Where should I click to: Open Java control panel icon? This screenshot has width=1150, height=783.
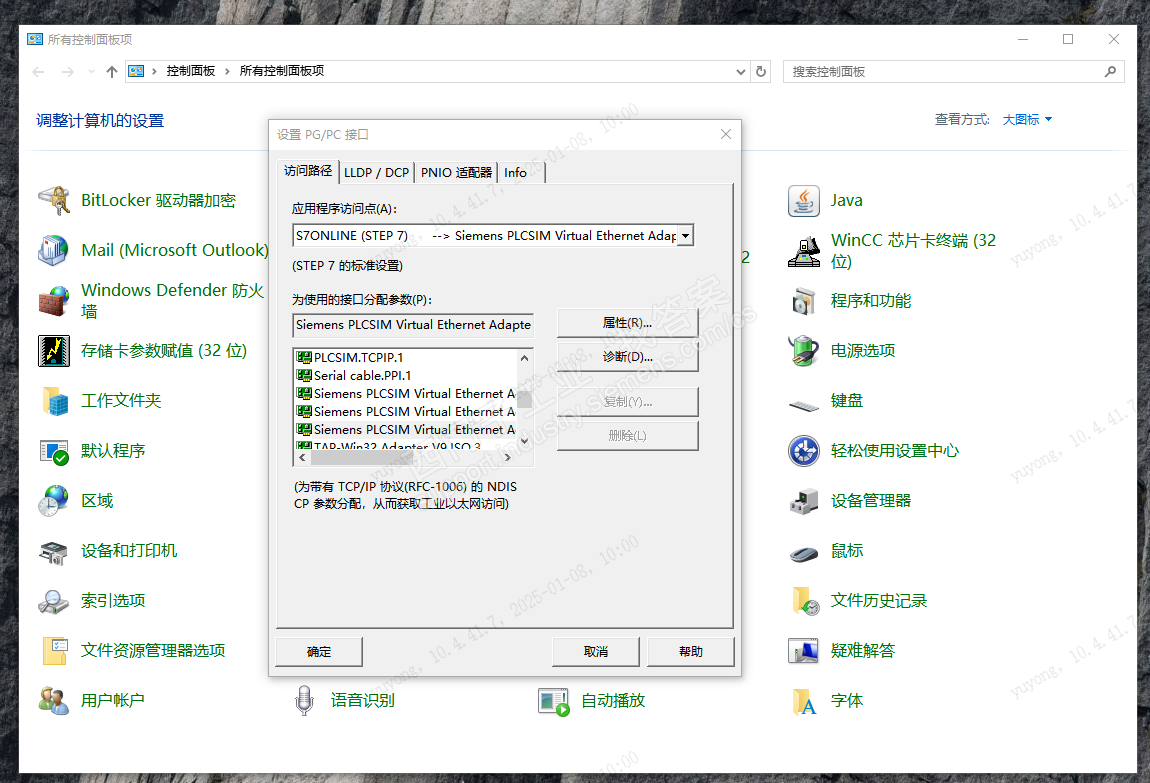point(804,200)
